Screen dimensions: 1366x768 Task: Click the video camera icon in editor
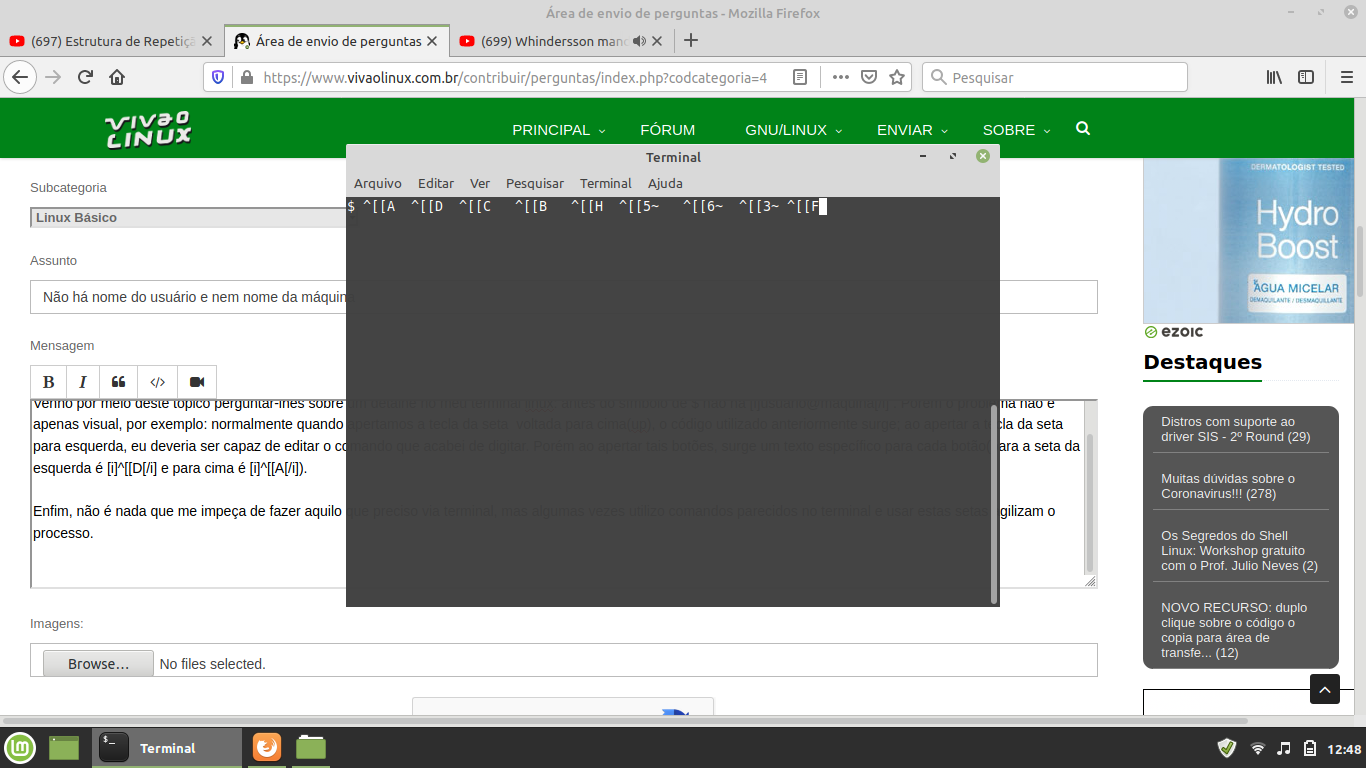coord(197,382)
